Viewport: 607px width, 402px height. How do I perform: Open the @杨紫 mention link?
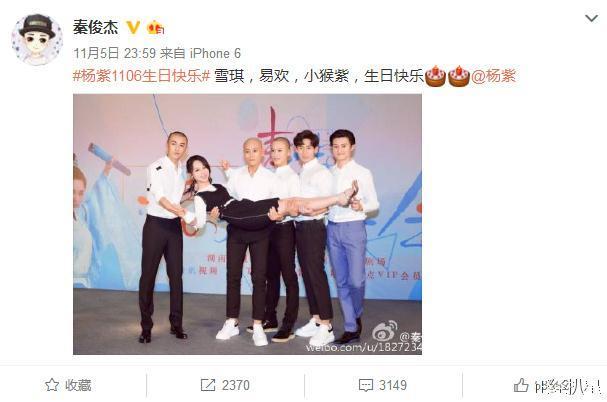494,76
